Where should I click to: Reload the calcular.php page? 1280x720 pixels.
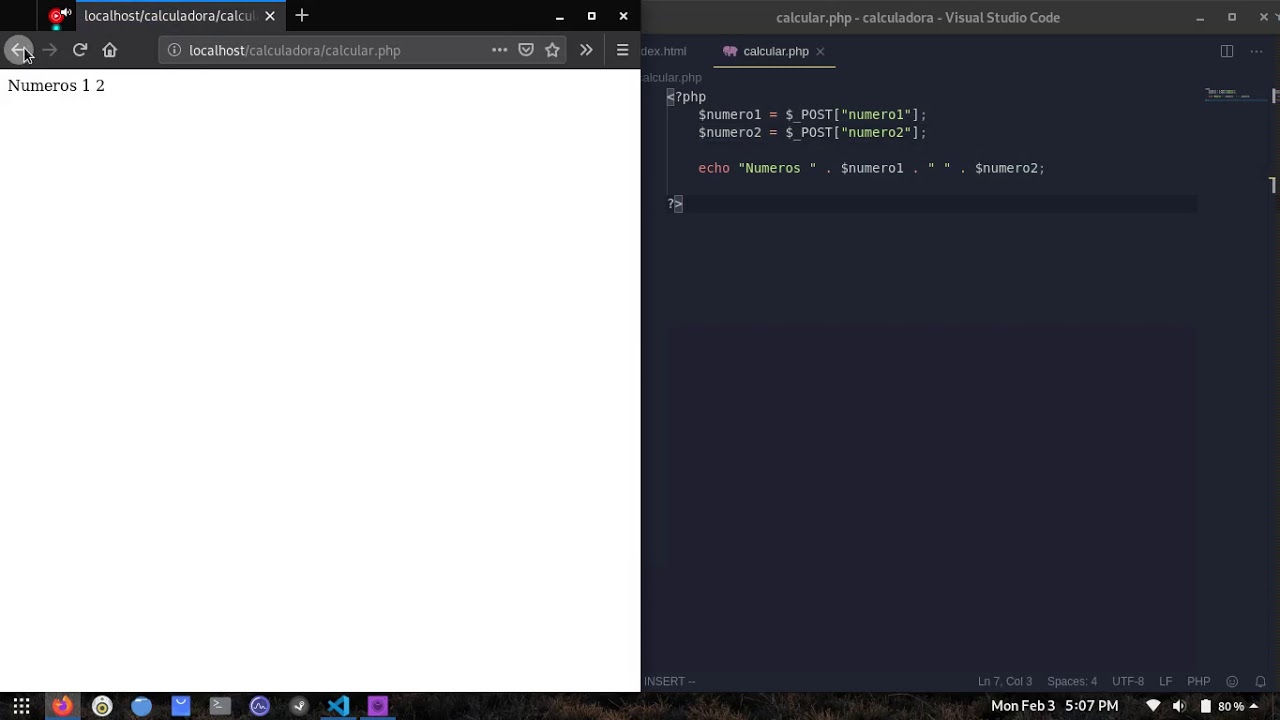(80, 50)
